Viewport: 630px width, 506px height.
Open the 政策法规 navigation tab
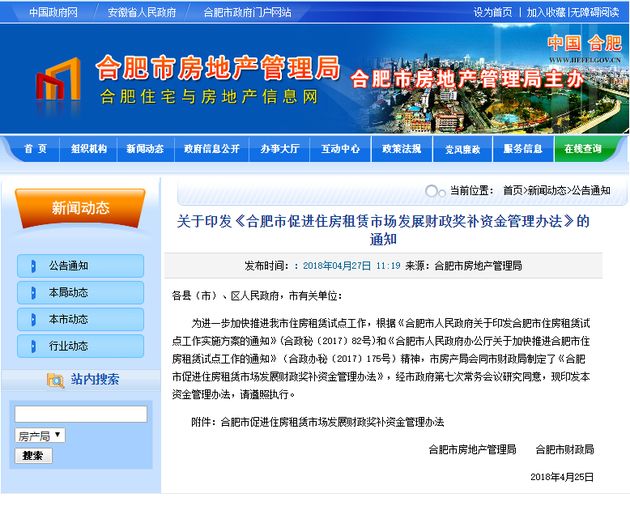pyautogui.click(x=401, y=149)
